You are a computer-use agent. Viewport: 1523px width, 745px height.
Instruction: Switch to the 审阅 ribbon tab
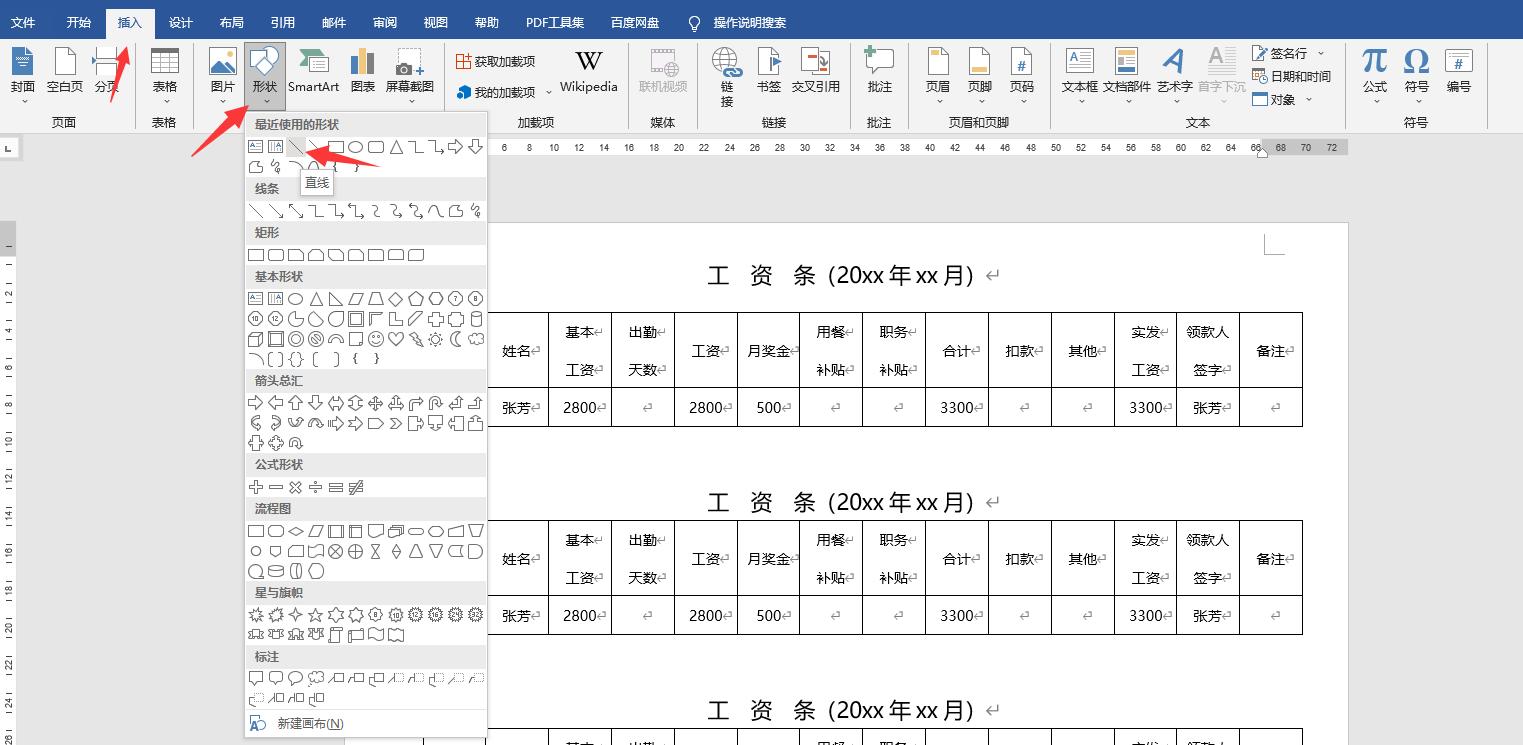click(x=384, y=22)
